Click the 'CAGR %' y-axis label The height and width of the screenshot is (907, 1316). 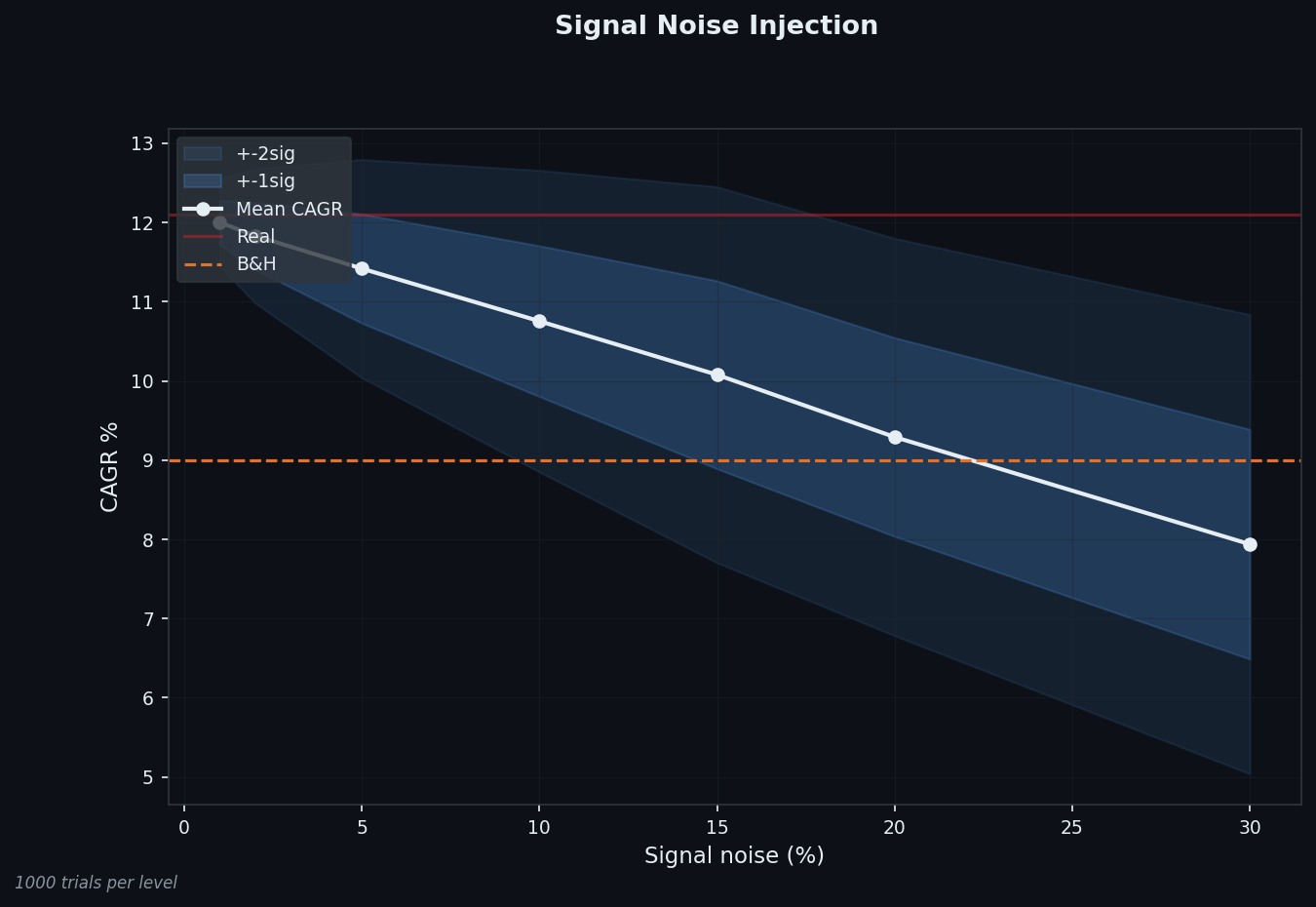click(x=110, y=466)
